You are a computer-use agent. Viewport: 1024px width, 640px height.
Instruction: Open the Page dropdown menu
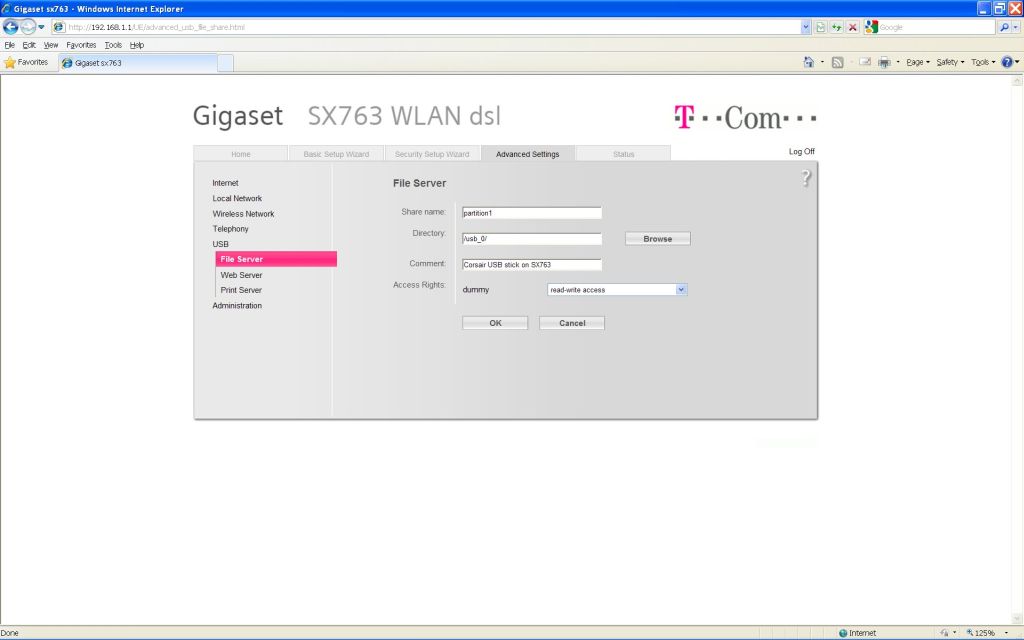click(918, 62)
